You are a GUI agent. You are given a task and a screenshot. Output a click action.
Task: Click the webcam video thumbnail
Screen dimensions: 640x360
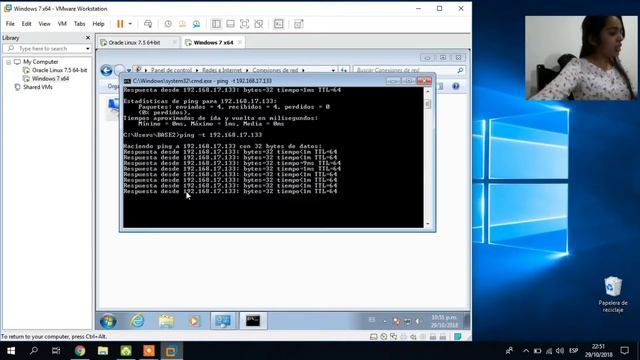point(581,58)
